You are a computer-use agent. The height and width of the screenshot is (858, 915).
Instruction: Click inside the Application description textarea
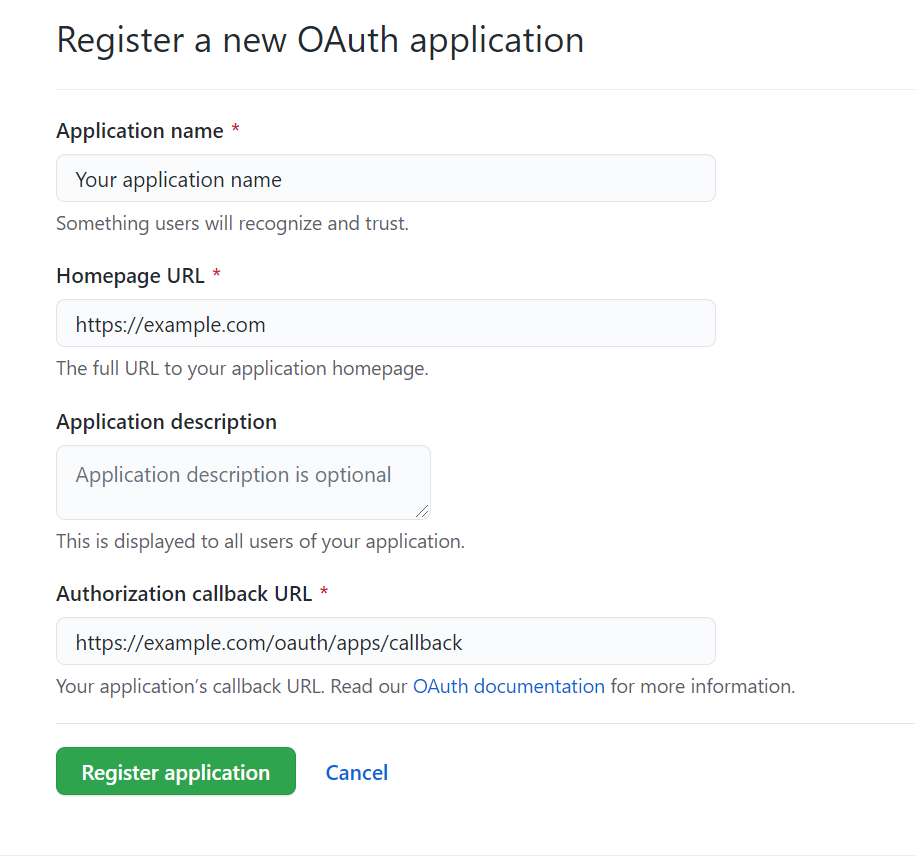pos(243,482)
